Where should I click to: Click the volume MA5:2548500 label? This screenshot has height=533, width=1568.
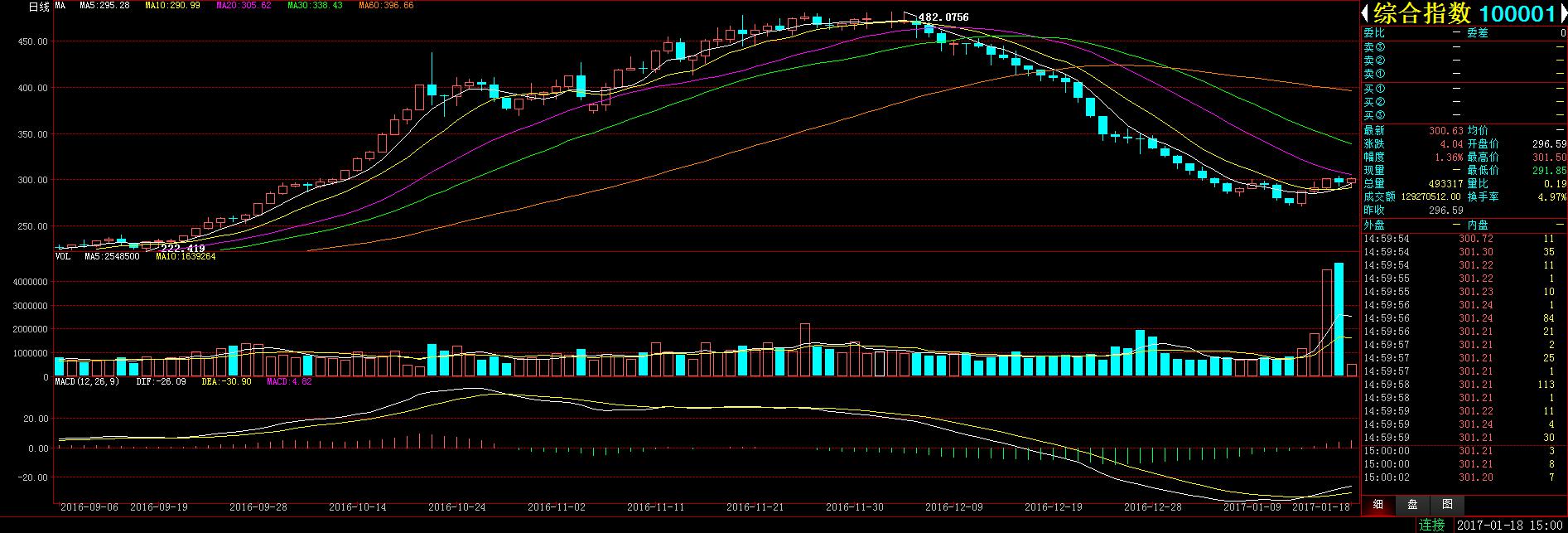coord(112,257)
